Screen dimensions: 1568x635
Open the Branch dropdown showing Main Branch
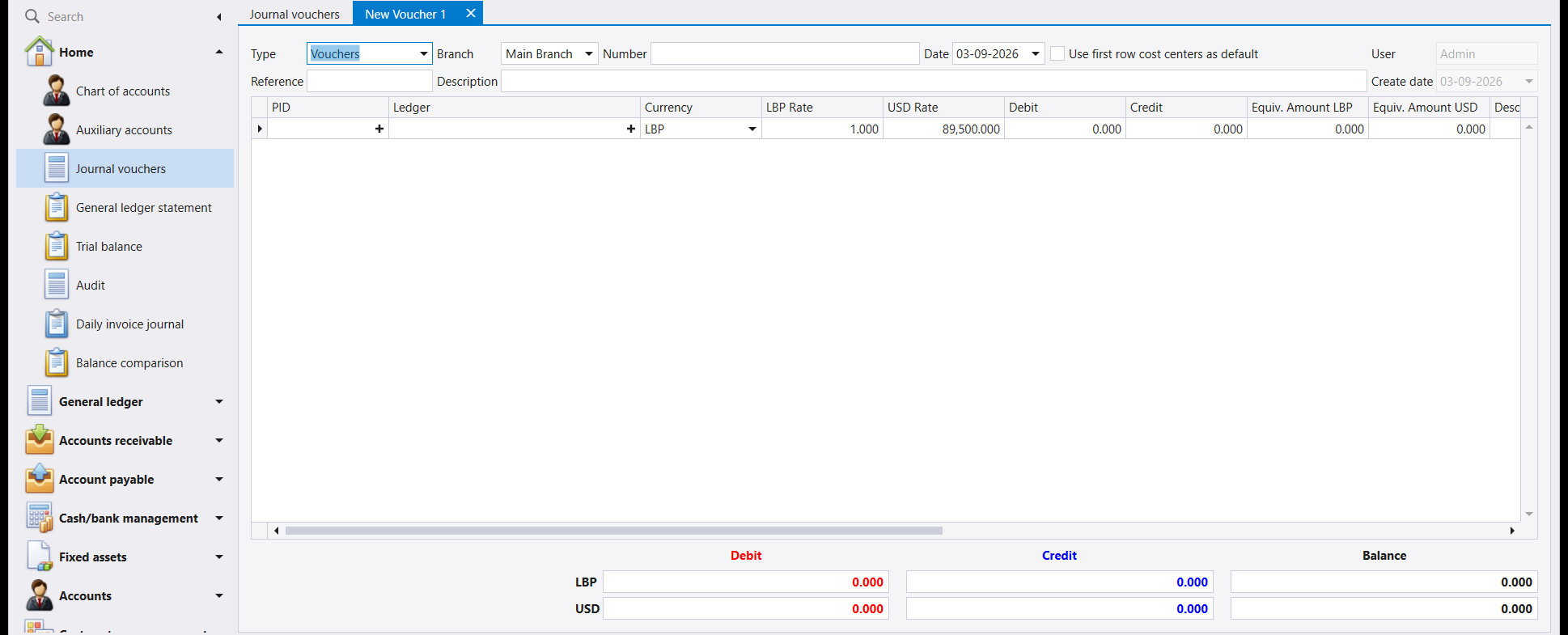[x=589, y=53]
